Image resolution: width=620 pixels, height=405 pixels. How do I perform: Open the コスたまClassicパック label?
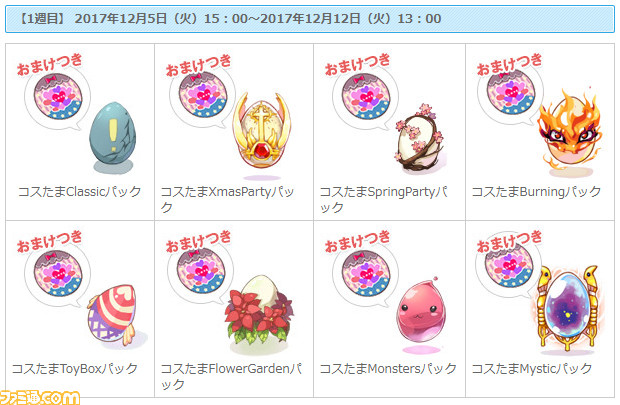[80, 192]
